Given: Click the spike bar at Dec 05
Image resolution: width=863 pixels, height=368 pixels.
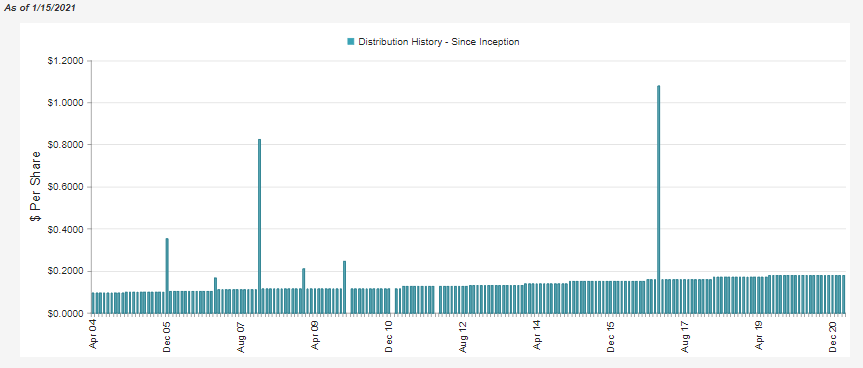Looking at the screenshot, I should pyautogui.click(x=167, y=276).
